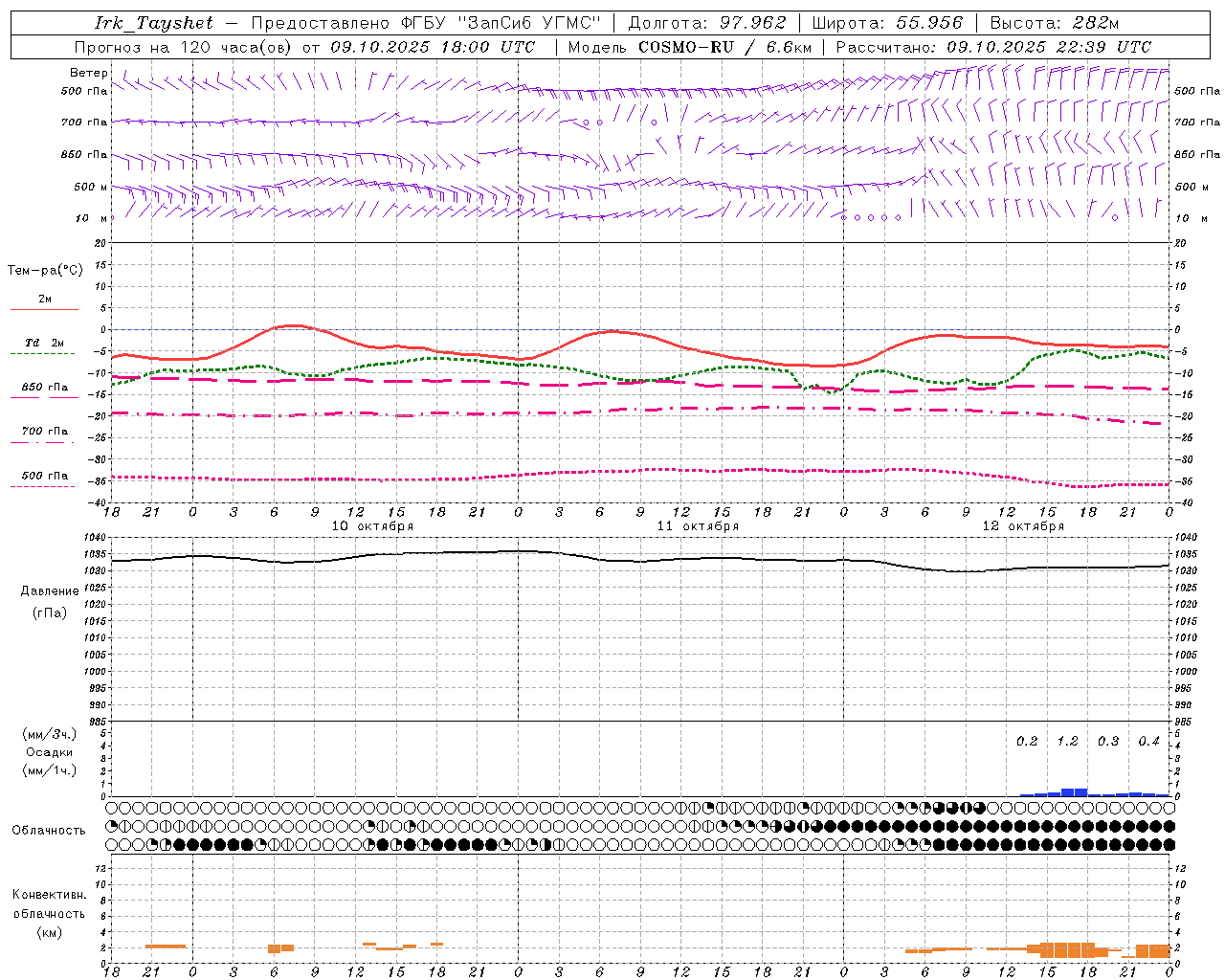The image size is (1225, 980).
Task: Select the forecast start 09.10.2025 18:00 UTC
Action: 433,47
